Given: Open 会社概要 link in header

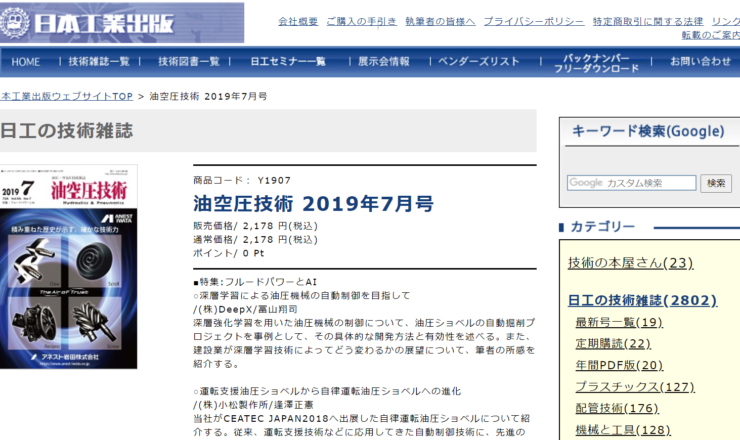Looking at the screenshot, I should click(x=298, y=21).
